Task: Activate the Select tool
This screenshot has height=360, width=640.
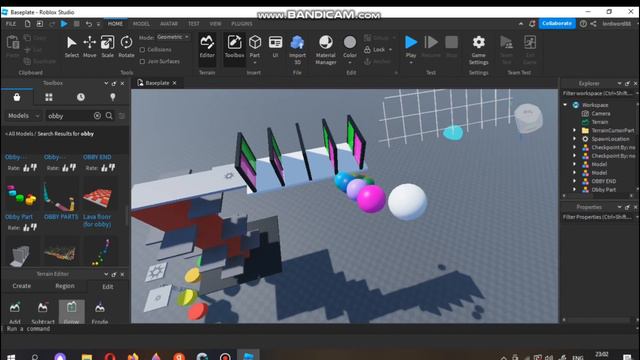Action: coord(71,47)
